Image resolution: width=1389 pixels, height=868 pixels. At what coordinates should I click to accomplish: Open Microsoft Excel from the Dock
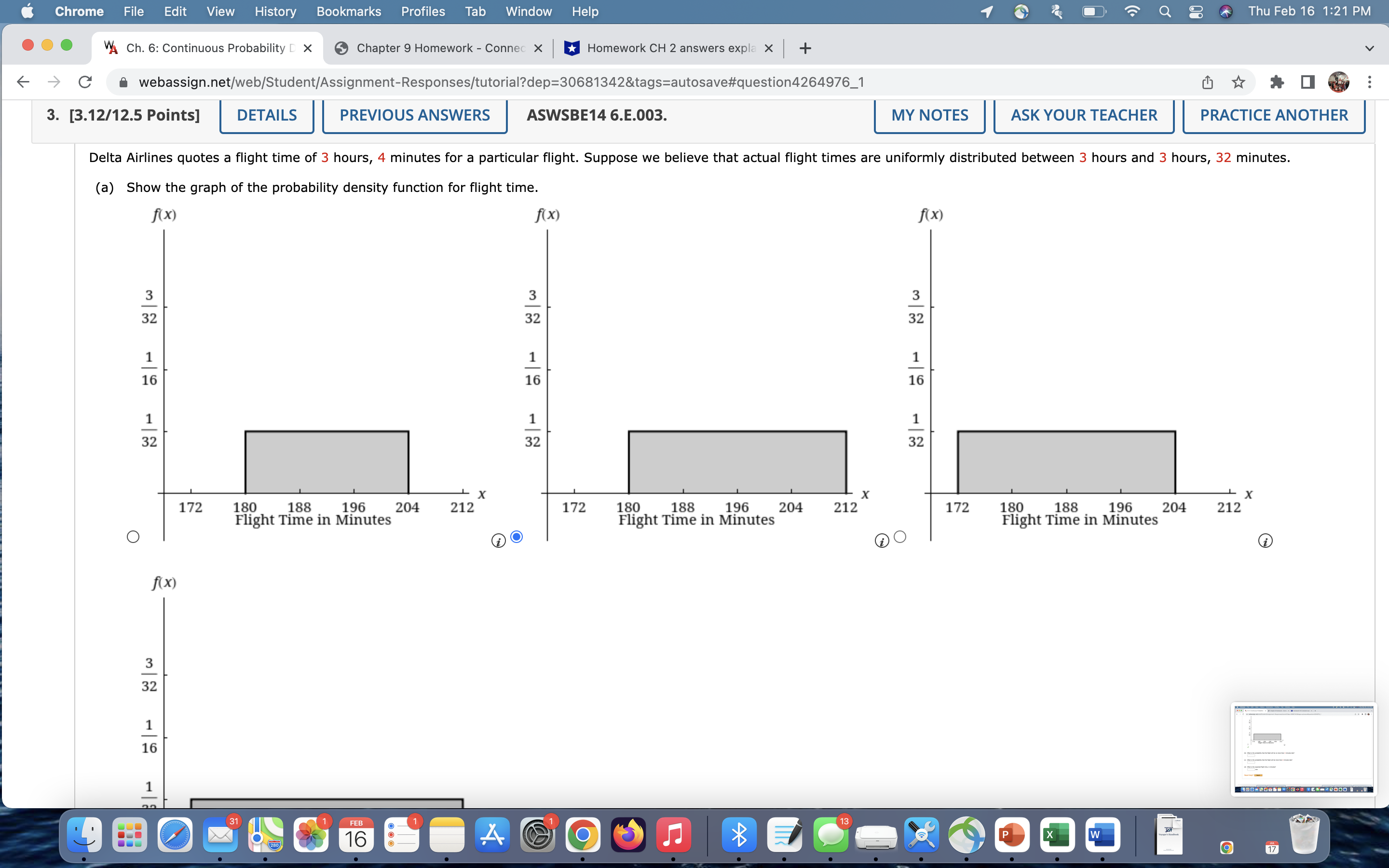pyautogui.click(x=1058, y=836)
